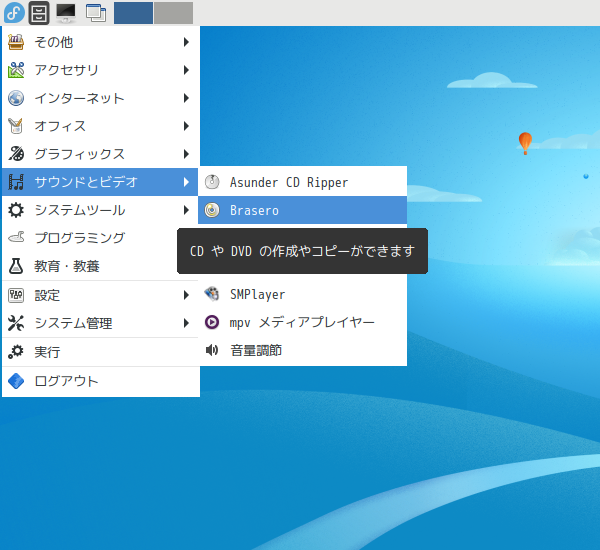600x550 pixels.
Task: Click the アクセサリ scissors icon
Action: [x=16, y=70]
